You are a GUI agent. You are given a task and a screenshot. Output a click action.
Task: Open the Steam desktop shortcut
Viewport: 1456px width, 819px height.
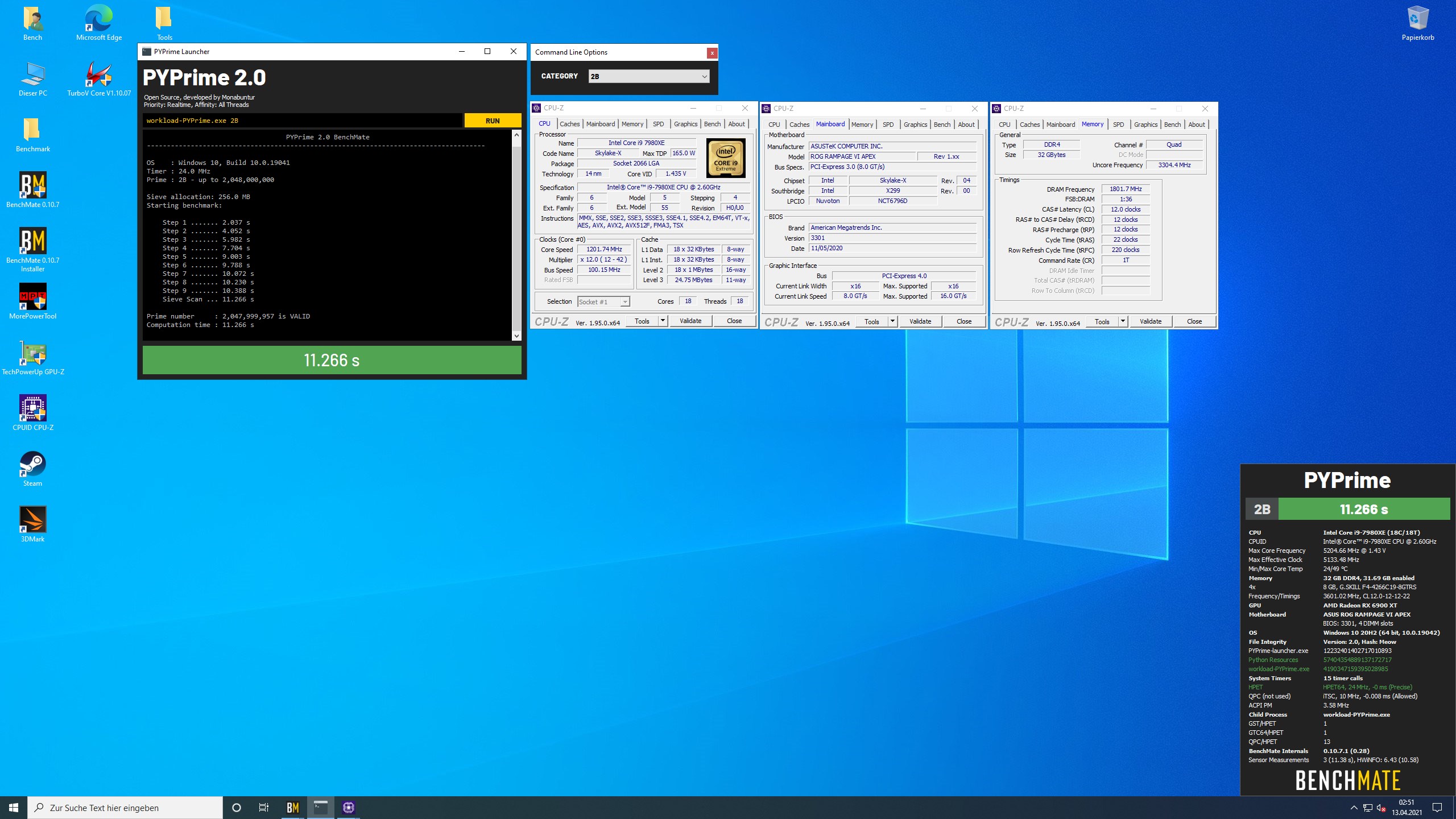[x=32, y=469]
